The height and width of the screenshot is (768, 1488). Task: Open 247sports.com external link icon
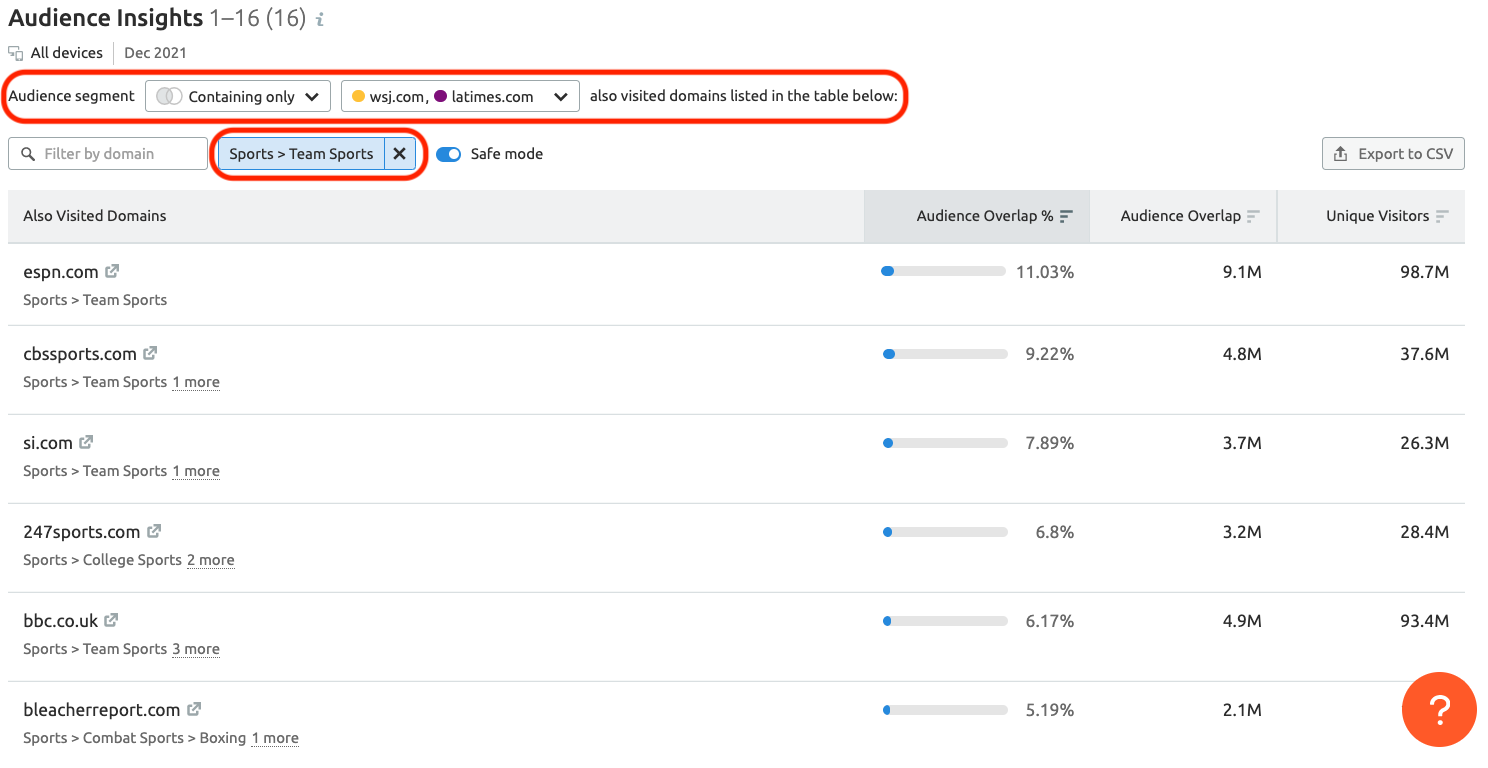click(154, 531)
